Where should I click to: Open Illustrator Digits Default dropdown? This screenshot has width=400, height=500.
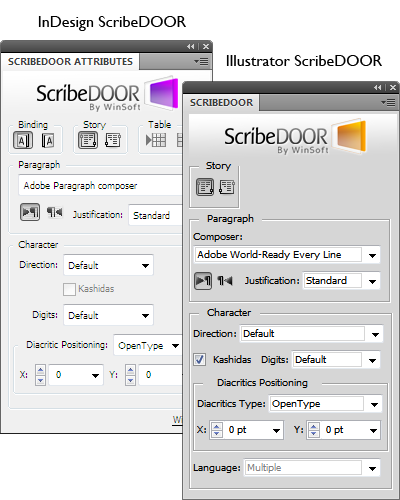pyautogui.click(x=336, y=360)
